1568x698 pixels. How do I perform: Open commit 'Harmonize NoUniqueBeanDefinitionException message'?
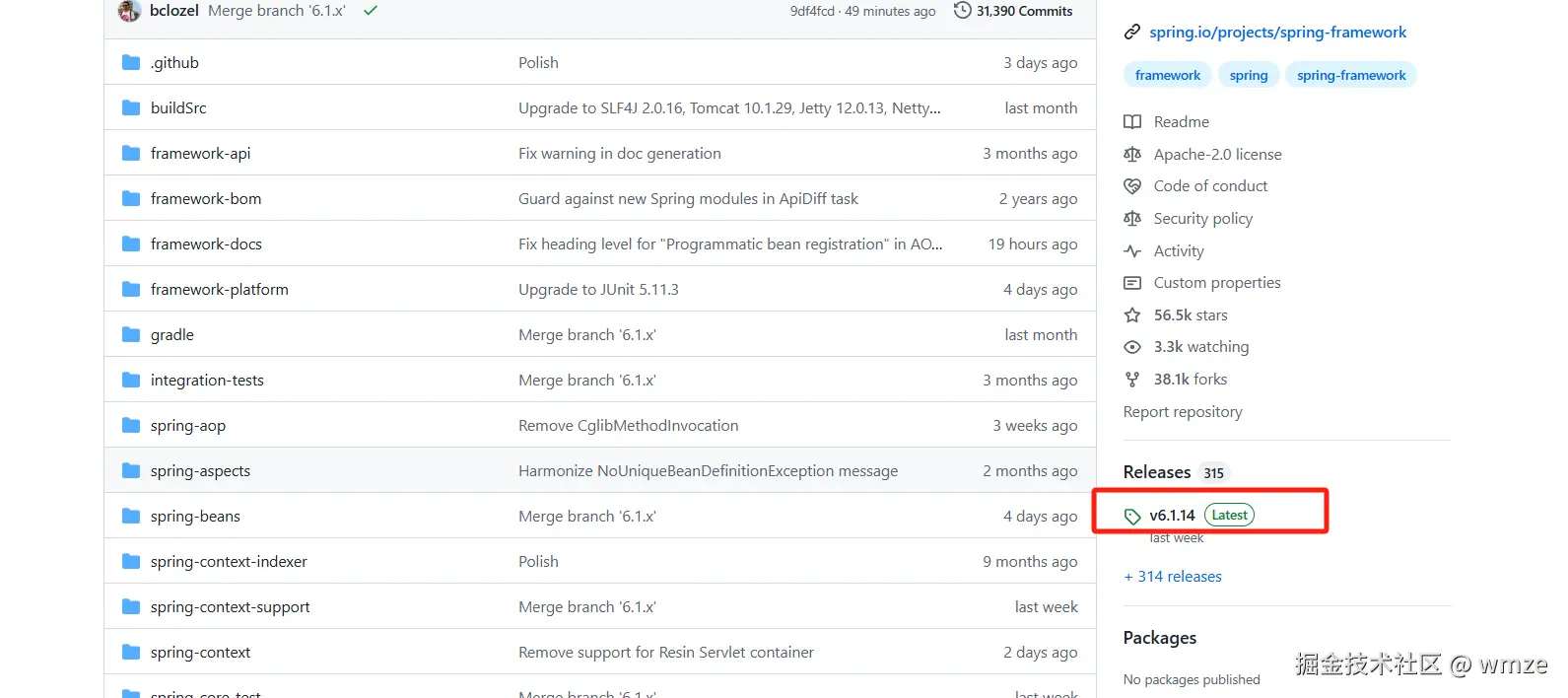708,470
